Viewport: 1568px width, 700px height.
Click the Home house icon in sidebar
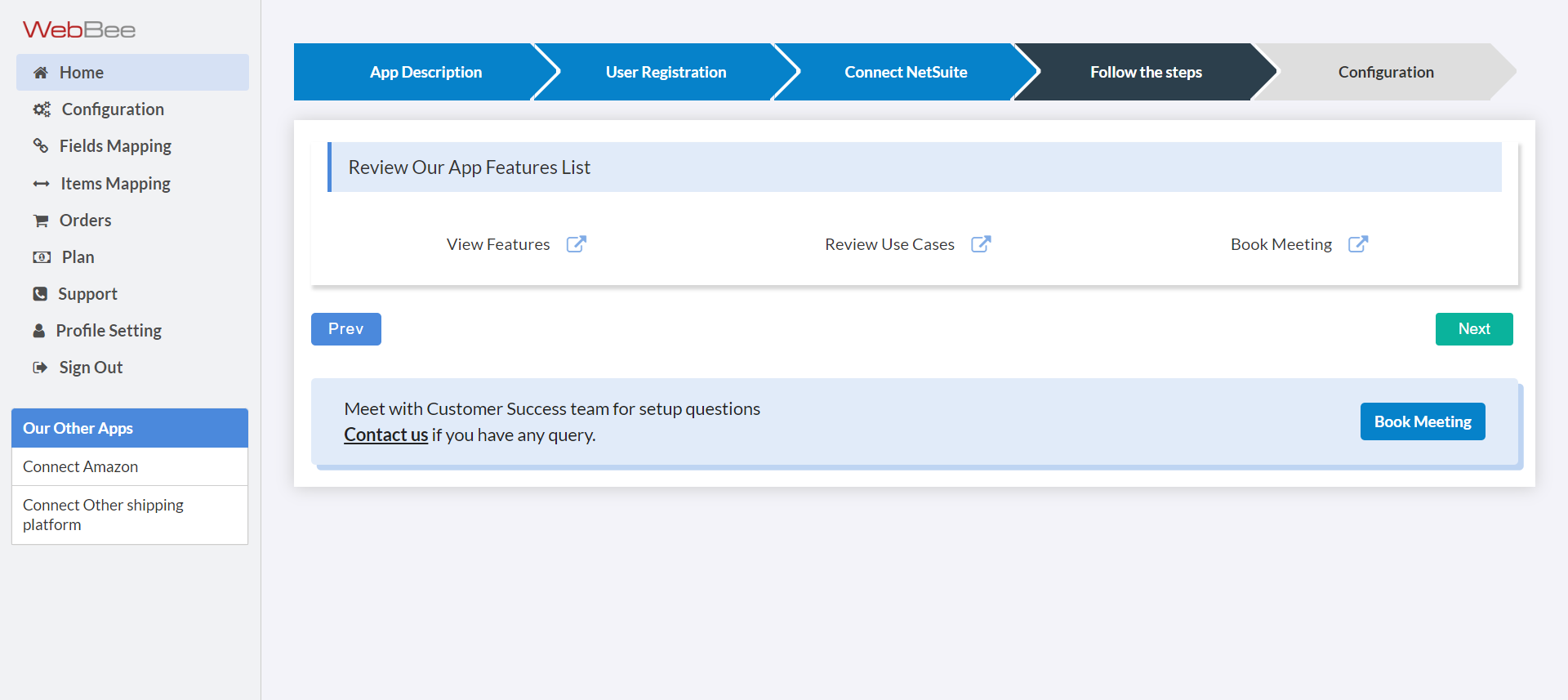point(41,73)
